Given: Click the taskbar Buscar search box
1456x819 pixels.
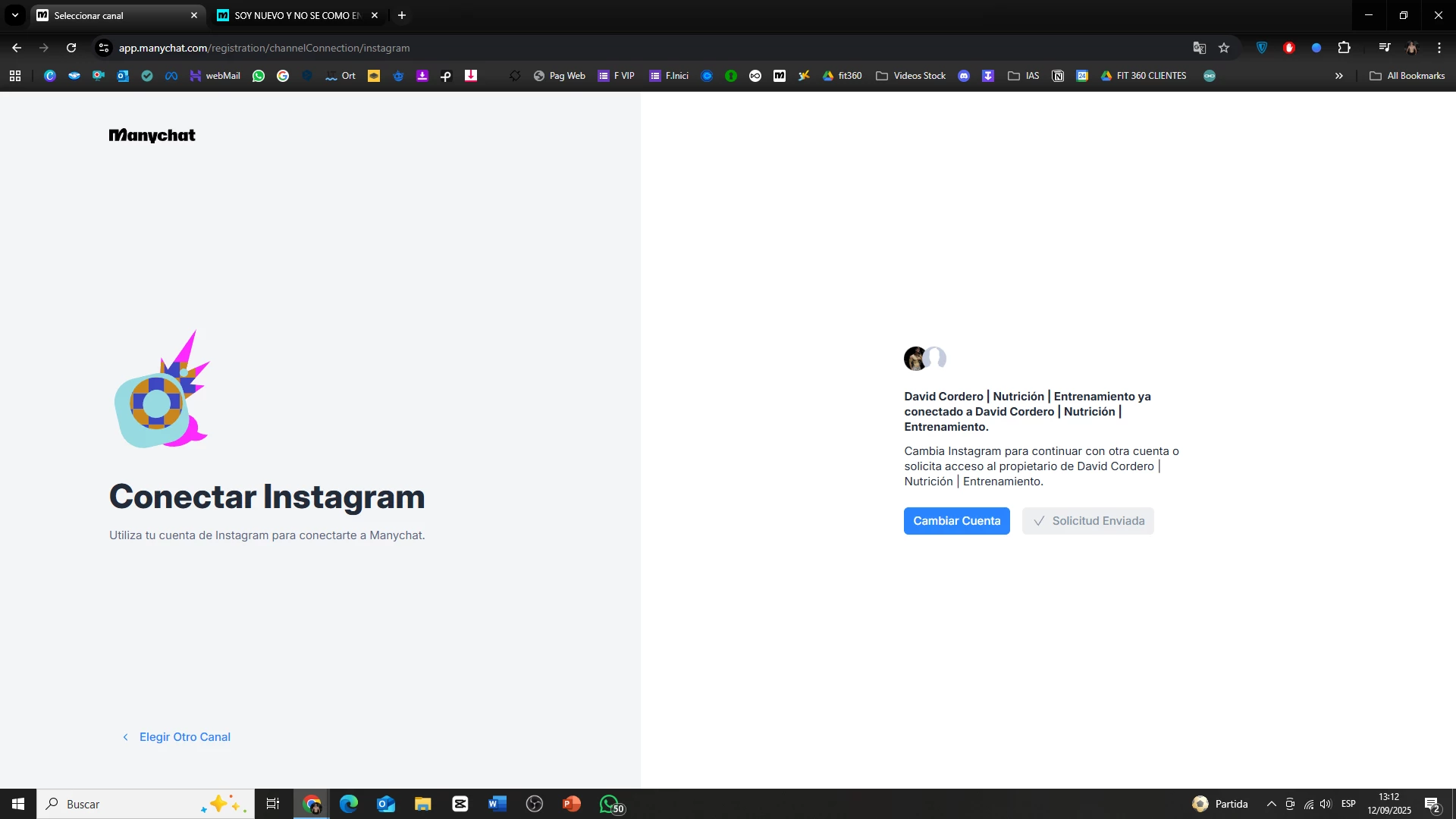Looking at the screenshot, I should pyautogui.click(x=146, y=804).
